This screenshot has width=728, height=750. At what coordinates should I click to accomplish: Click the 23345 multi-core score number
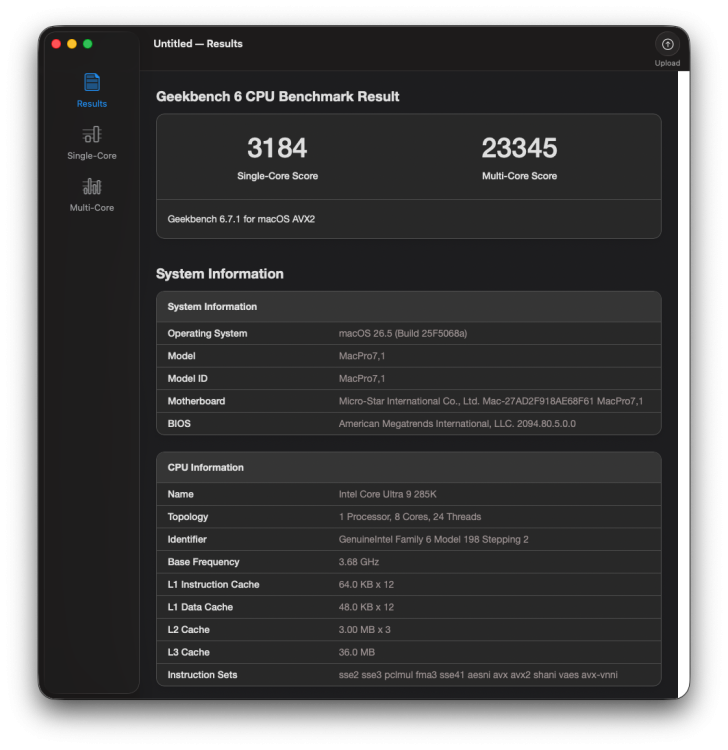click(519, 148)
